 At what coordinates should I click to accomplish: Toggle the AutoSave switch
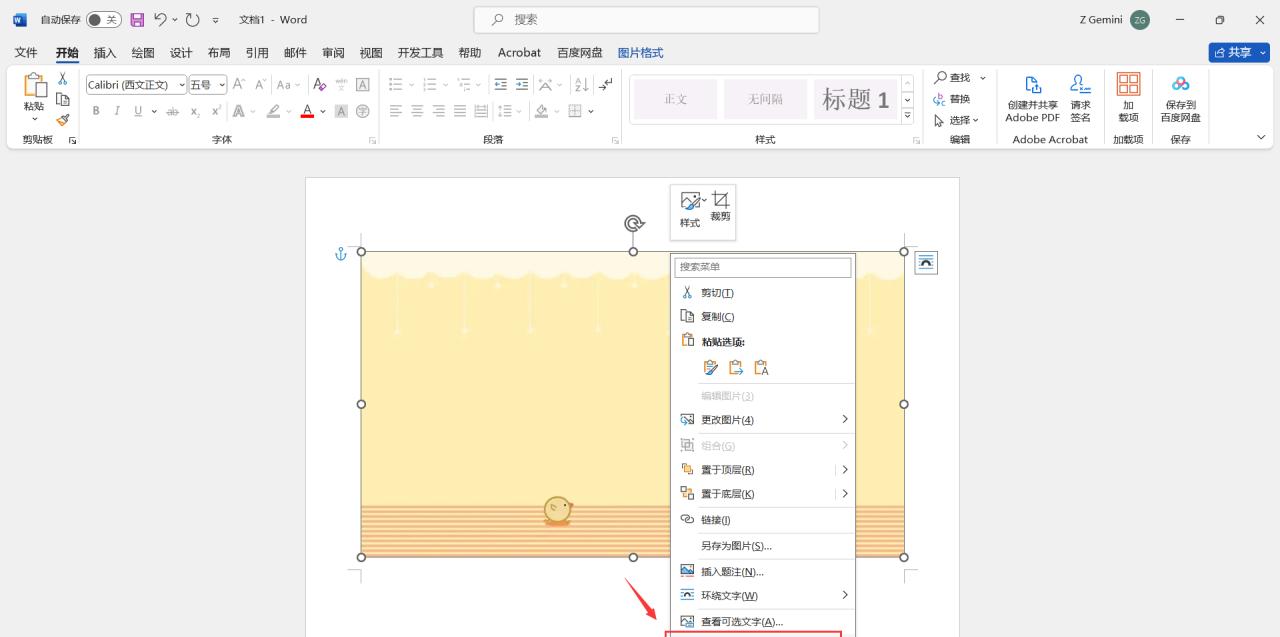coord(104,20)
